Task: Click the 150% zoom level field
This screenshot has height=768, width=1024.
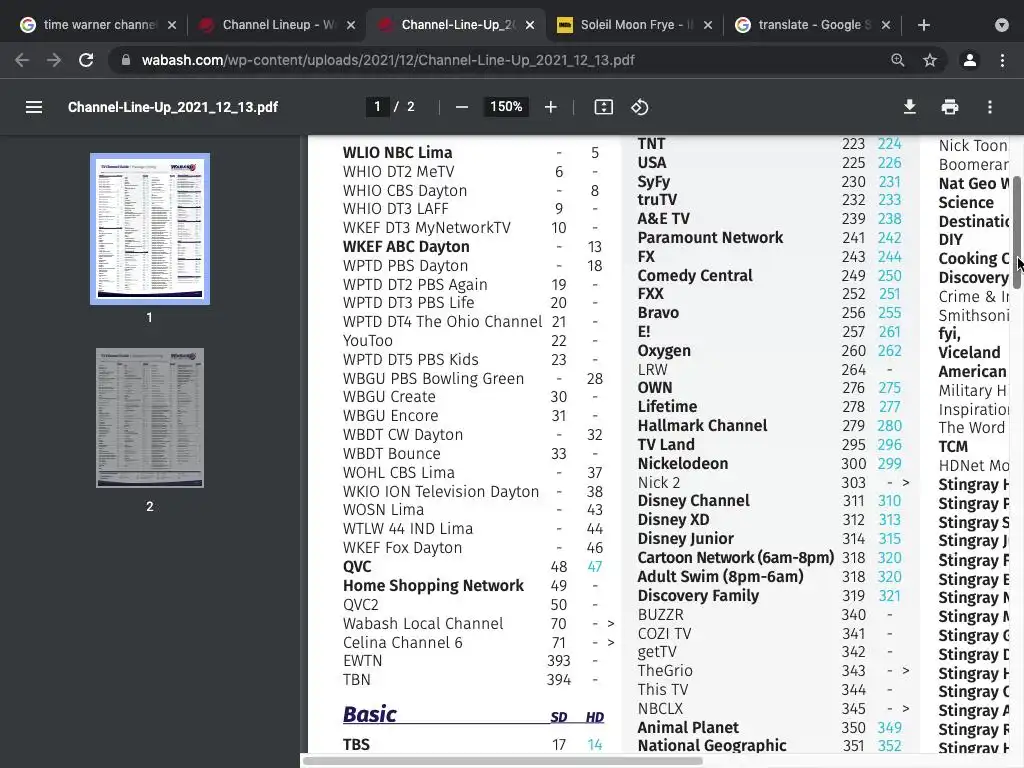Action: tap(506, 106)
